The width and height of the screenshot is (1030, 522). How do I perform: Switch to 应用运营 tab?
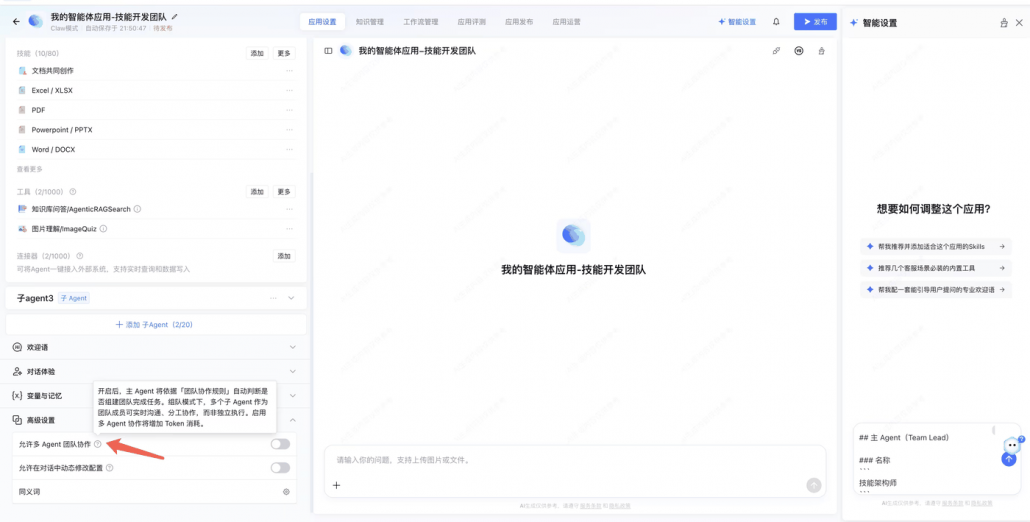point(566,22)
